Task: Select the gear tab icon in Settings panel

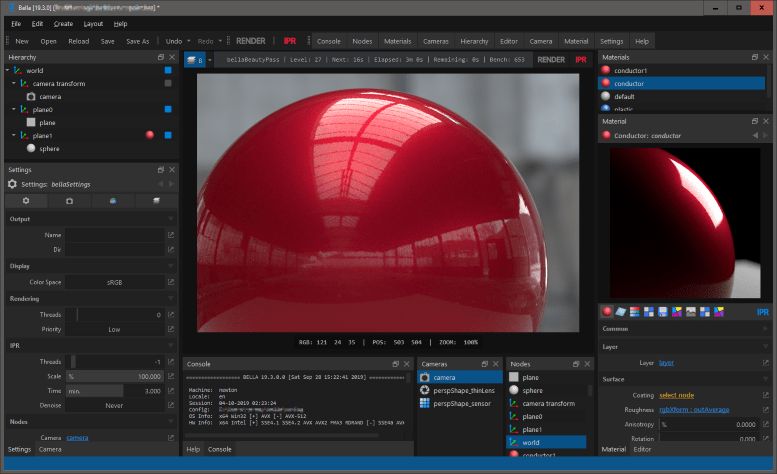Action: click(x=26, y=201)
